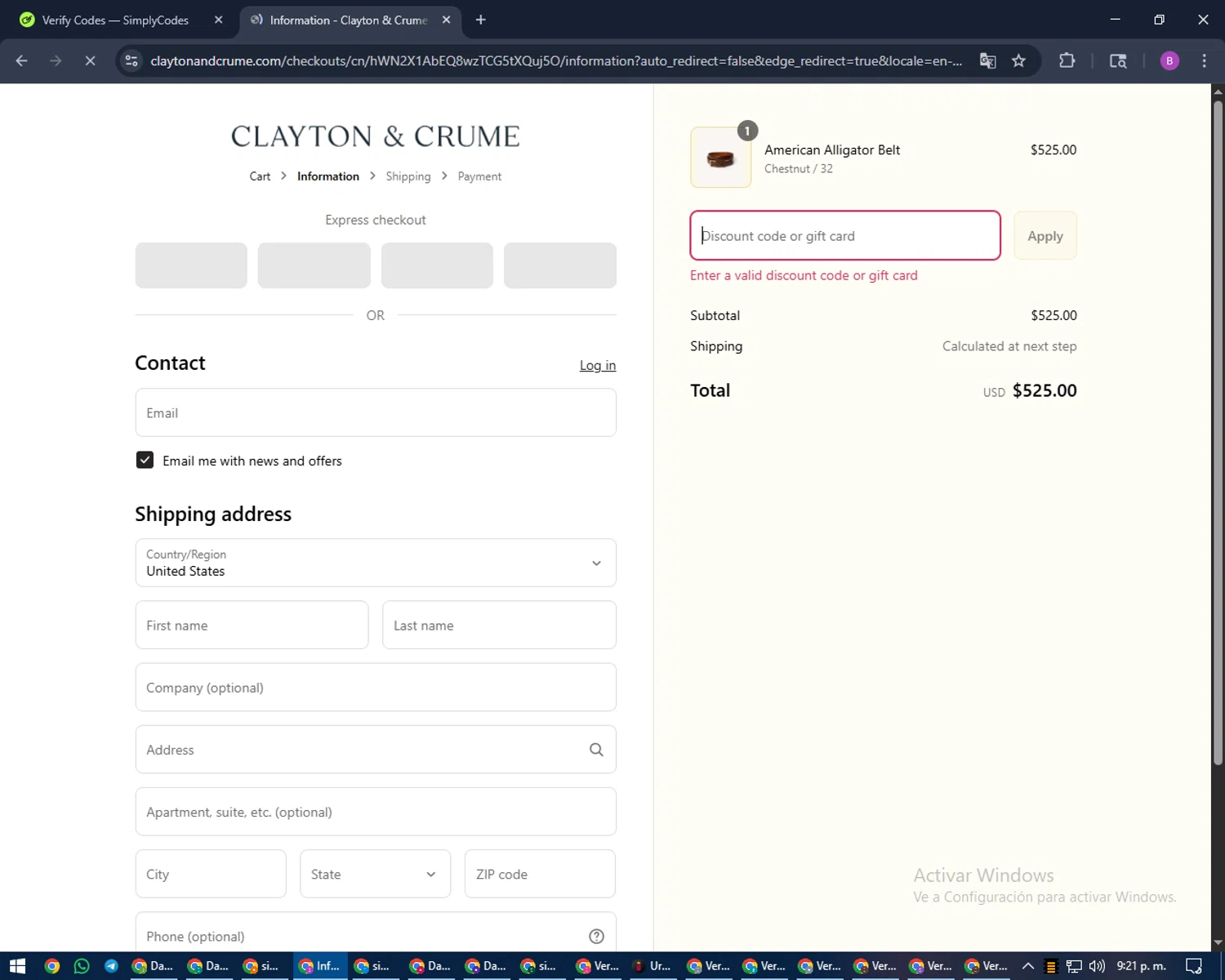Open Windows notification center

[x=1194, y=966]
